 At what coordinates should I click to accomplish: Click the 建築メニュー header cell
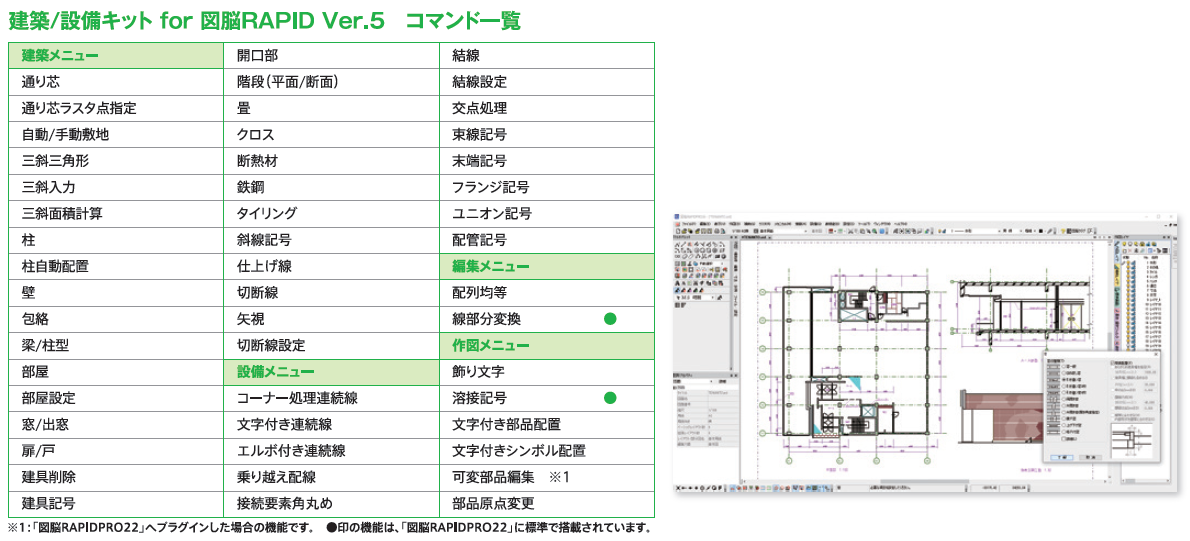pyautogui.click(x=115, y=55)
